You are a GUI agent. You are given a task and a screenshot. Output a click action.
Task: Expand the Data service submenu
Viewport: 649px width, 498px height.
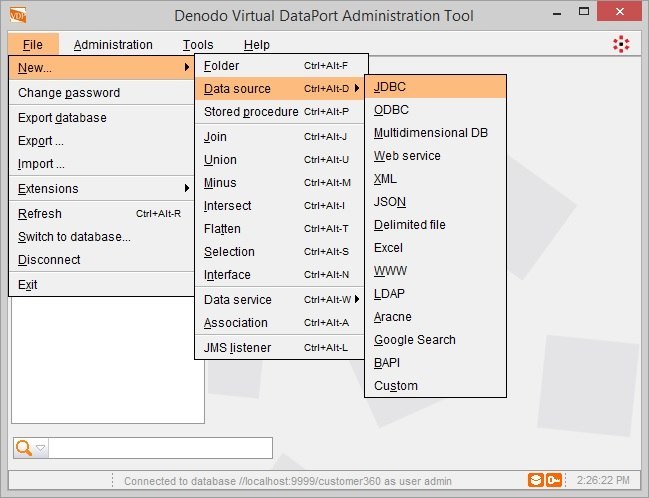(281, 300)
